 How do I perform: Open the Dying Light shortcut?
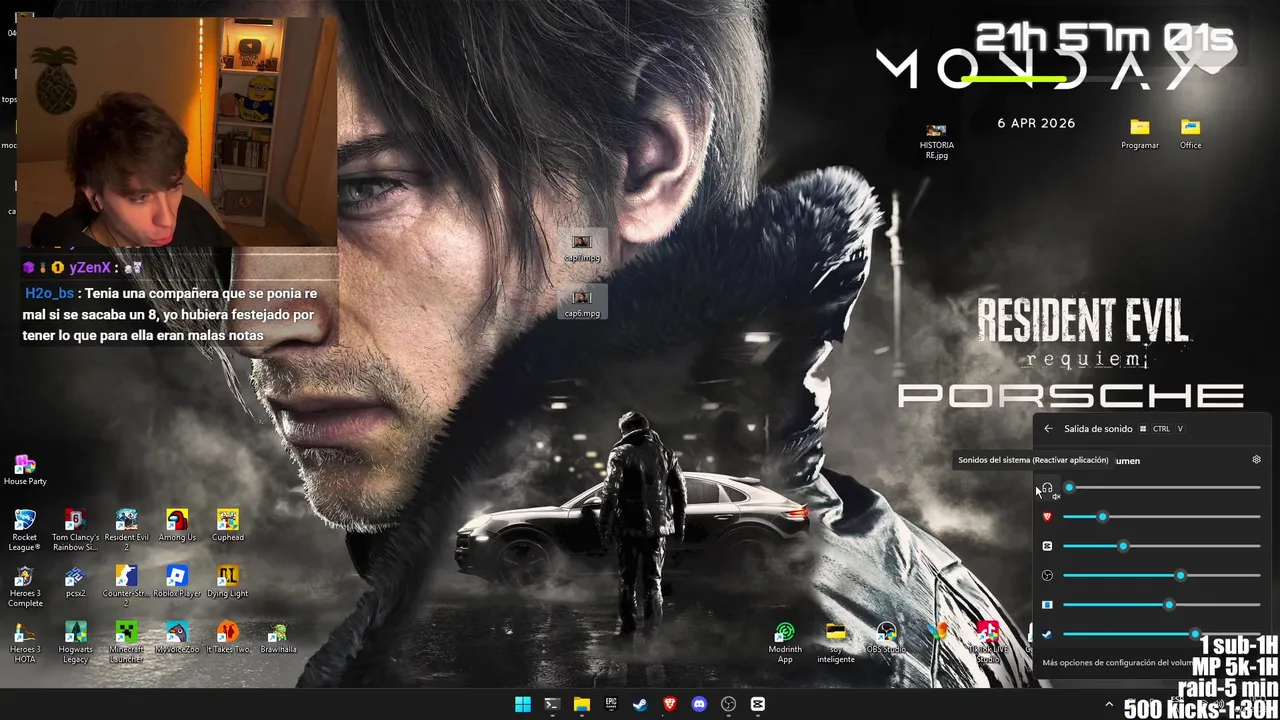pyautogui.click(x=228, y=582)
